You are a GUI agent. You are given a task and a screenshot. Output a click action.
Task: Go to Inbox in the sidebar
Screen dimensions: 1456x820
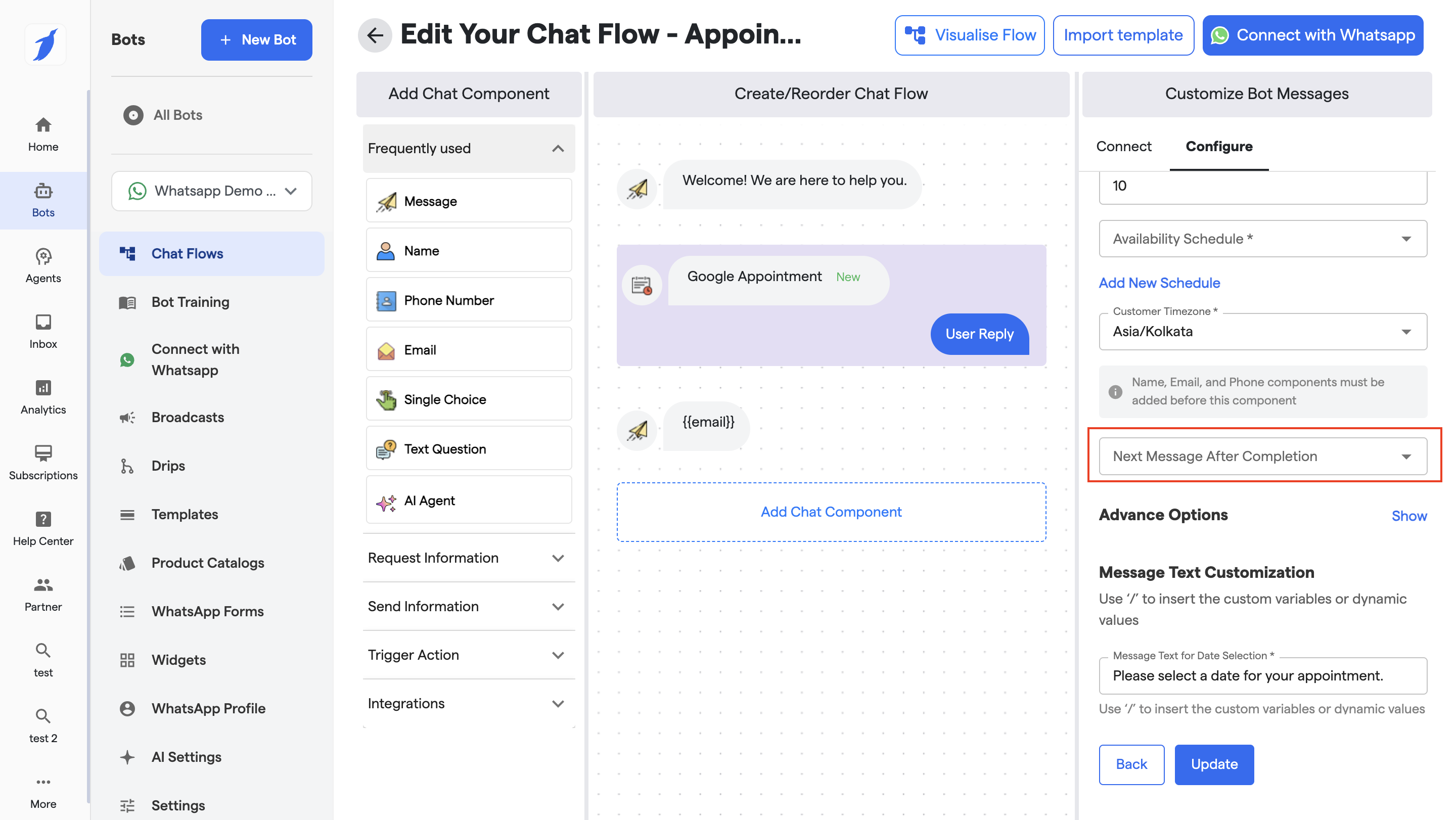pos(43,331)
